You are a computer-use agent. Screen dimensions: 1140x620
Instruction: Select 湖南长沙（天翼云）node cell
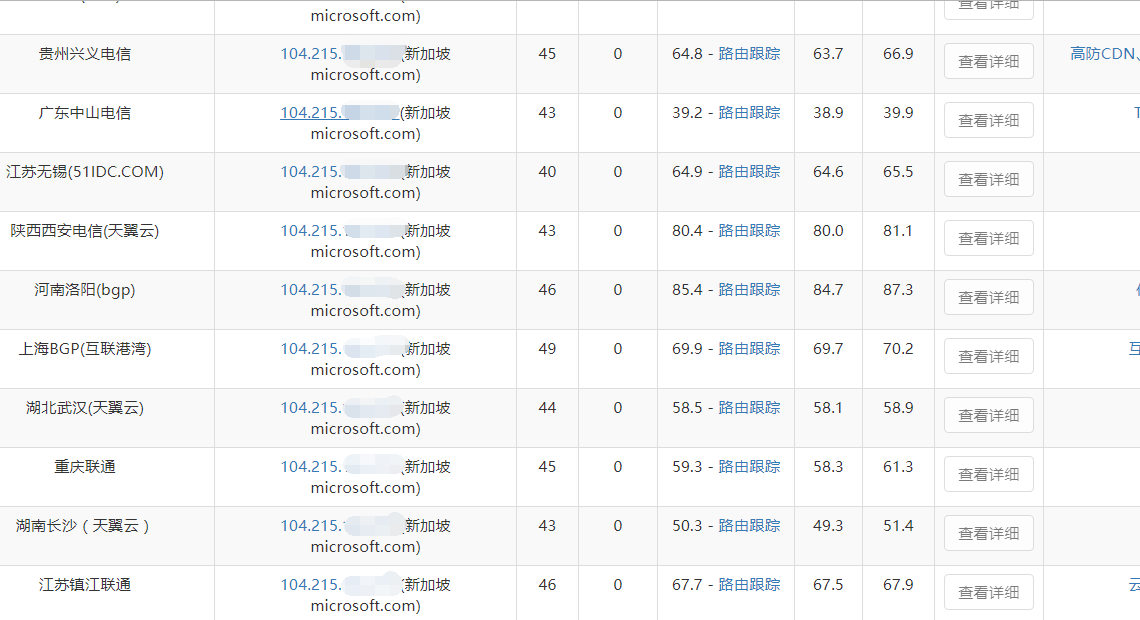(83, 525)
